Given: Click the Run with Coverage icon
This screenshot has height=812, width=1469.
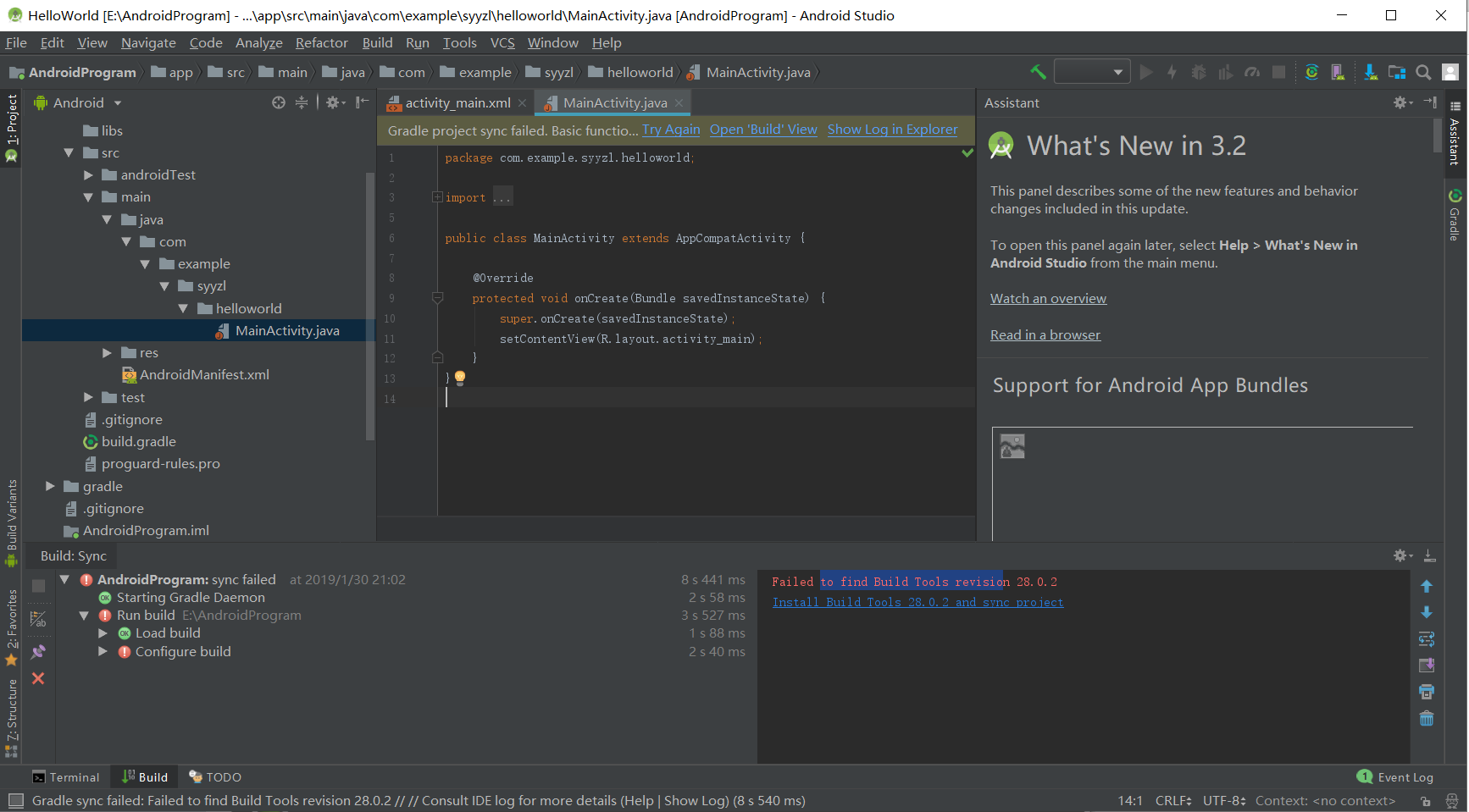Looking at the screenshot, I should tap(1225, 72).
